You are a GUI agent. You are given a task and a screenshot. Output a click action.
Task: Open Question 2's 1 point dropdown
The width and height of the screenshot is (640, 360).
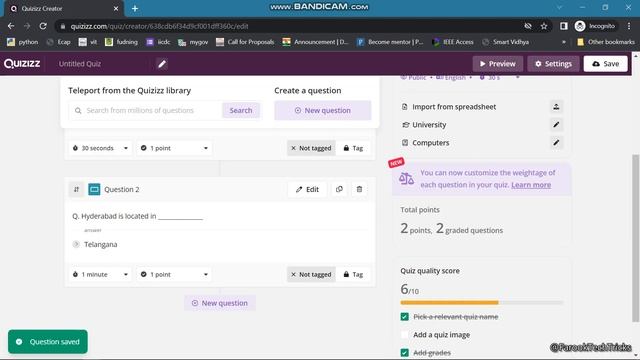(x=174, y=275)
